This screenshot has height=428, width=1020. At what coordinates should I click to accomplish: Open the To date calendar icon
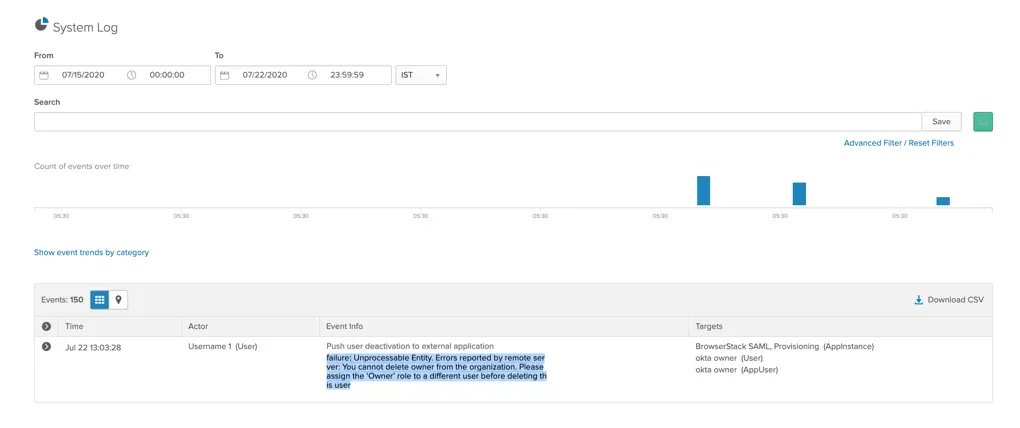pos(225,75)
